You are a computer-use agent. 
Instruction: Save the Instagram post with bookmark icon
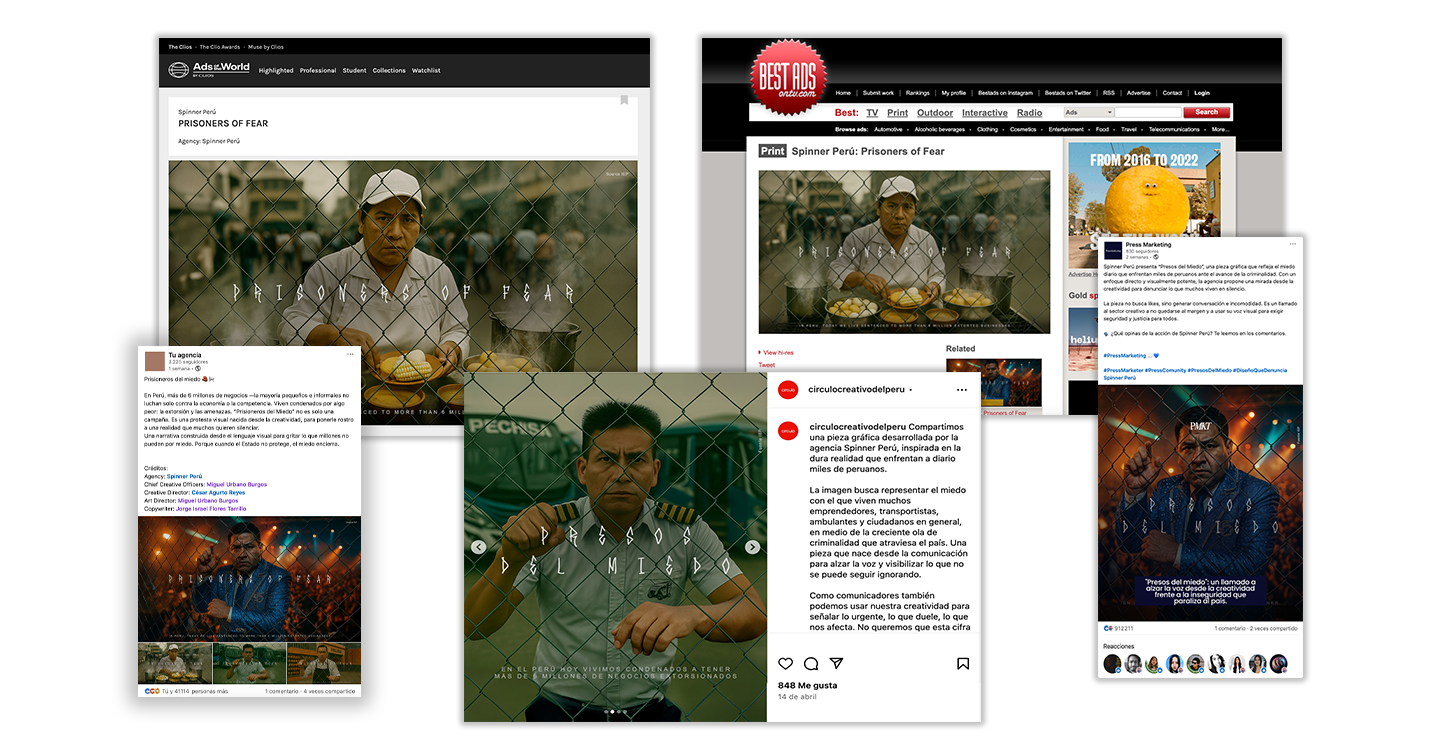[x=962, y=663]
